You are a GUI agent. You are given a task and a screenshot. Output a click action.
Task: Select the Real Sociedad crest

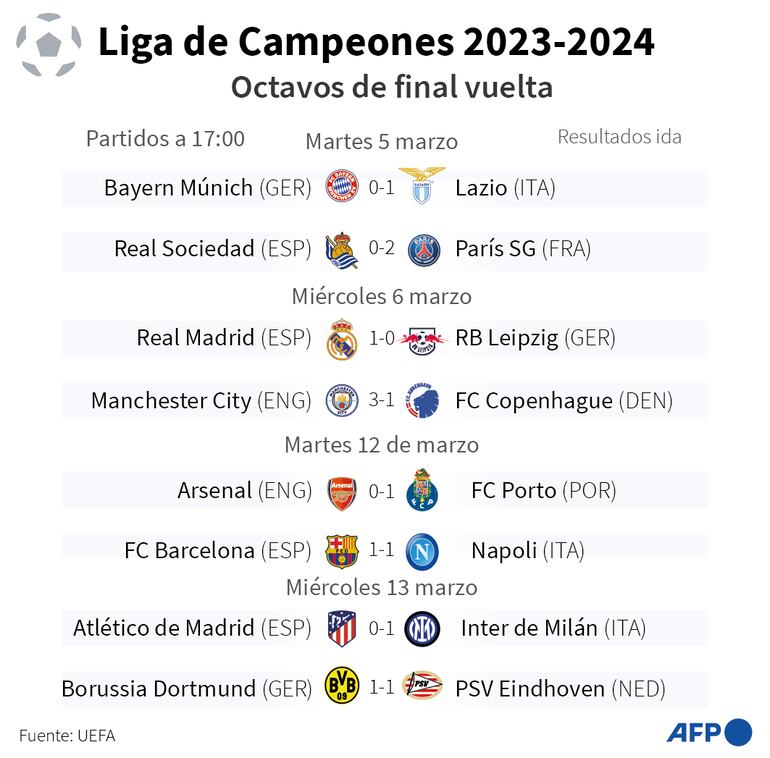click(x=342, y=250)
